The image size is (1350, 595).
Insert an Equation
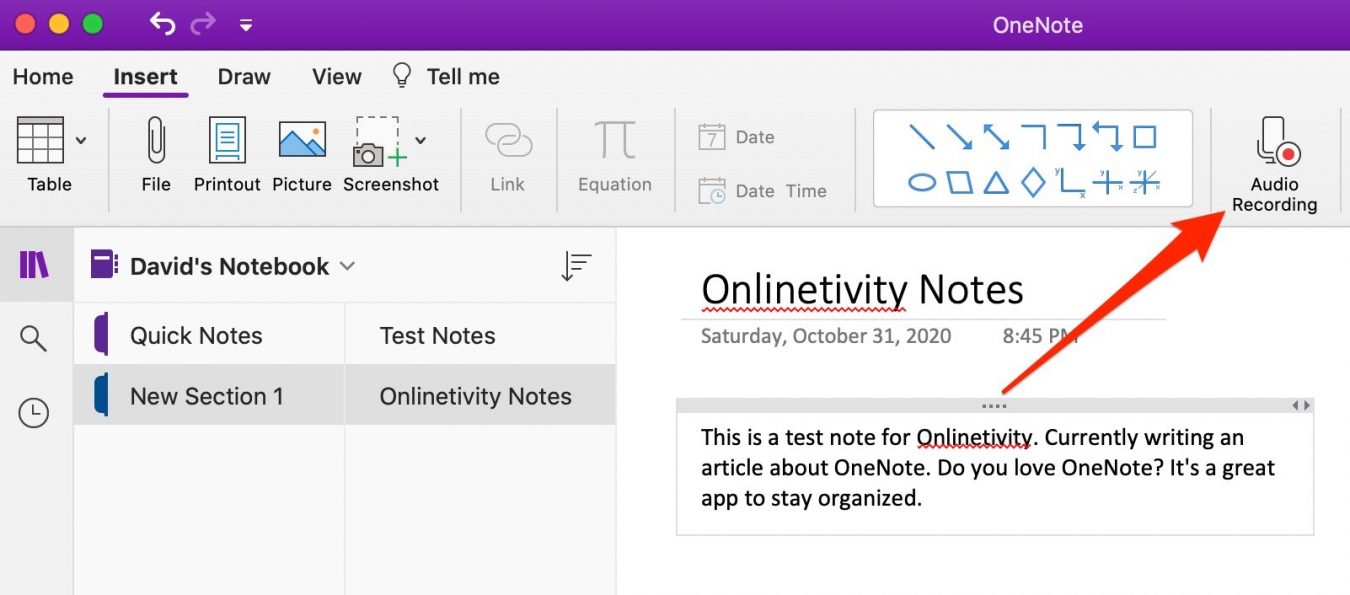(x=615, y=154)
